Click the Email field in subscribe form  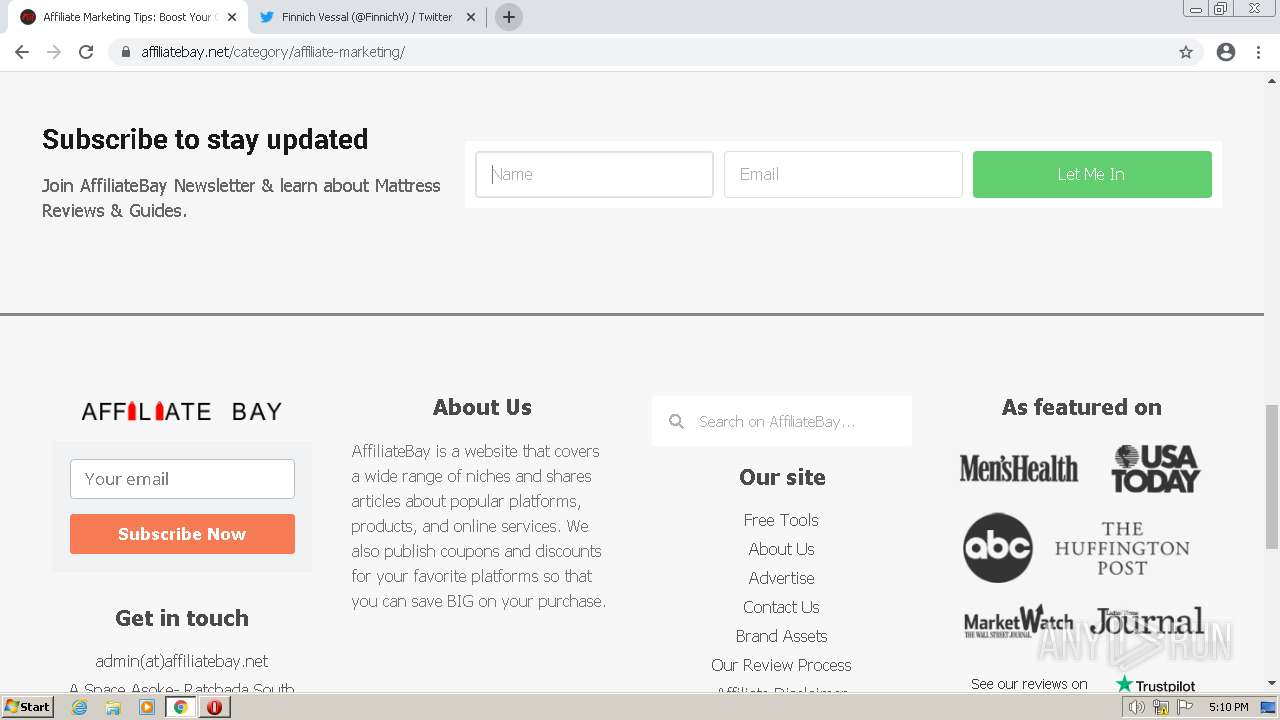point(843,174)
